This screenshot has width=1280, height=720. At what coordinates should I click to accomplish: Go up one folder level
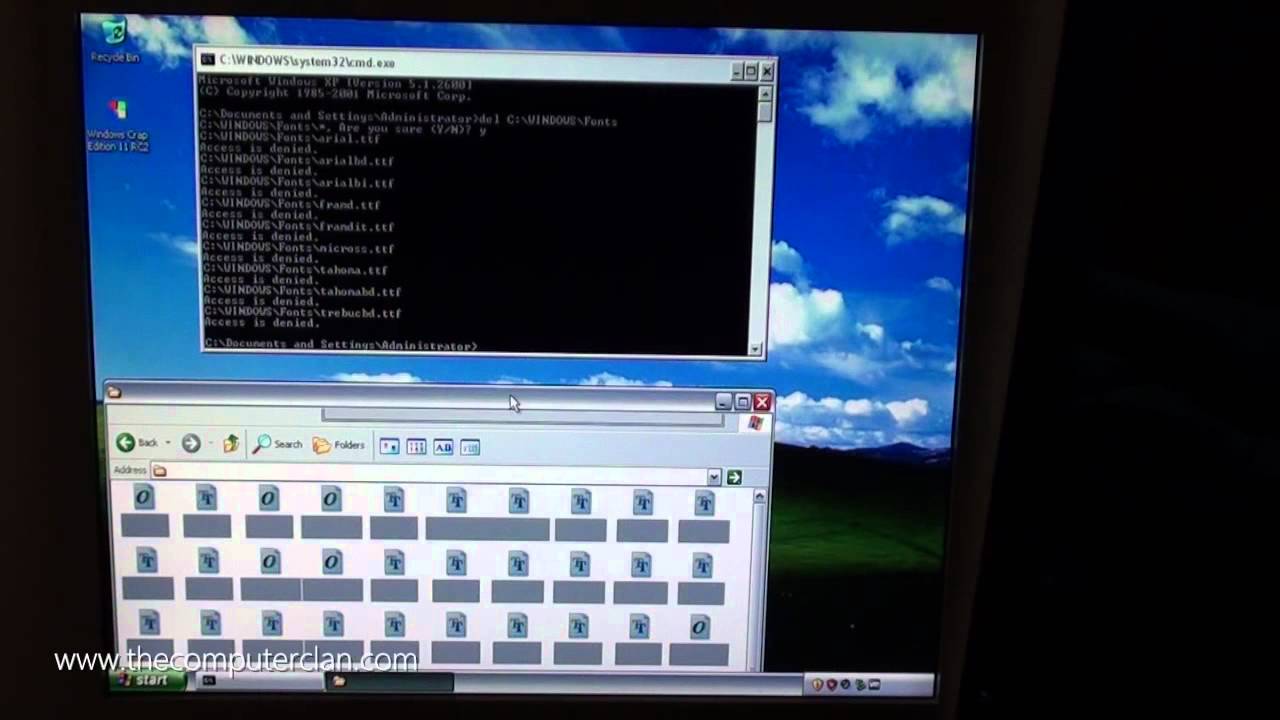231,444
